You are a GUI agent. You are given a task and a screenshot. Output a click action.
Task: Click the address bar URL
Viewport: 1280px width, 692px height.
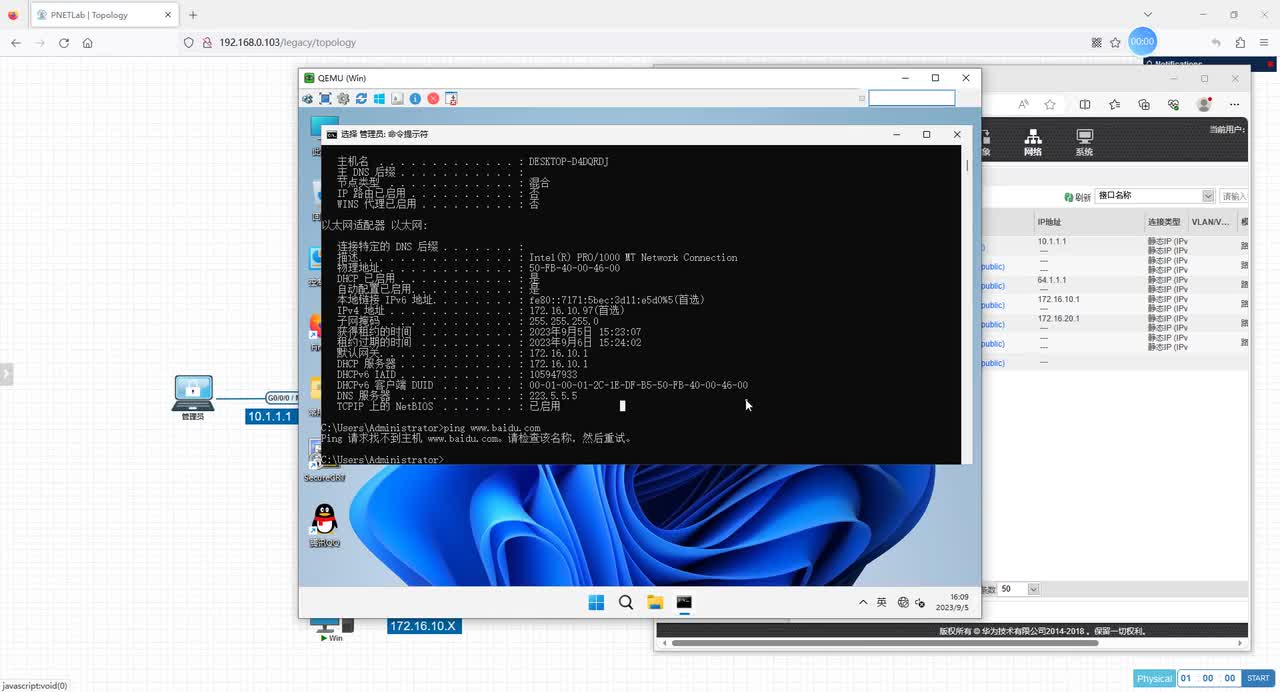287,43
